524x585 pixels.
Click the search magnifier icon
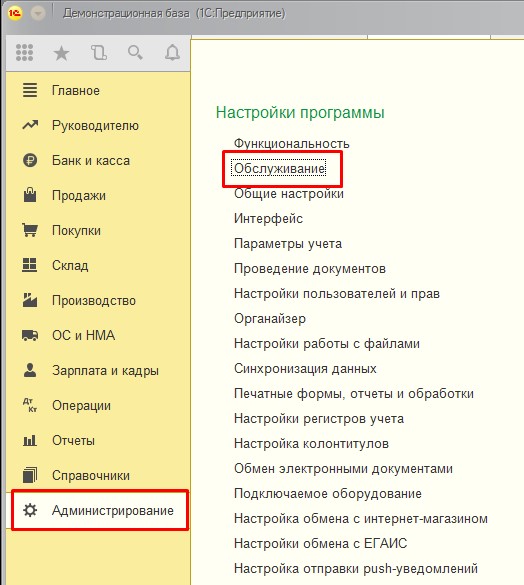point(135,53)
